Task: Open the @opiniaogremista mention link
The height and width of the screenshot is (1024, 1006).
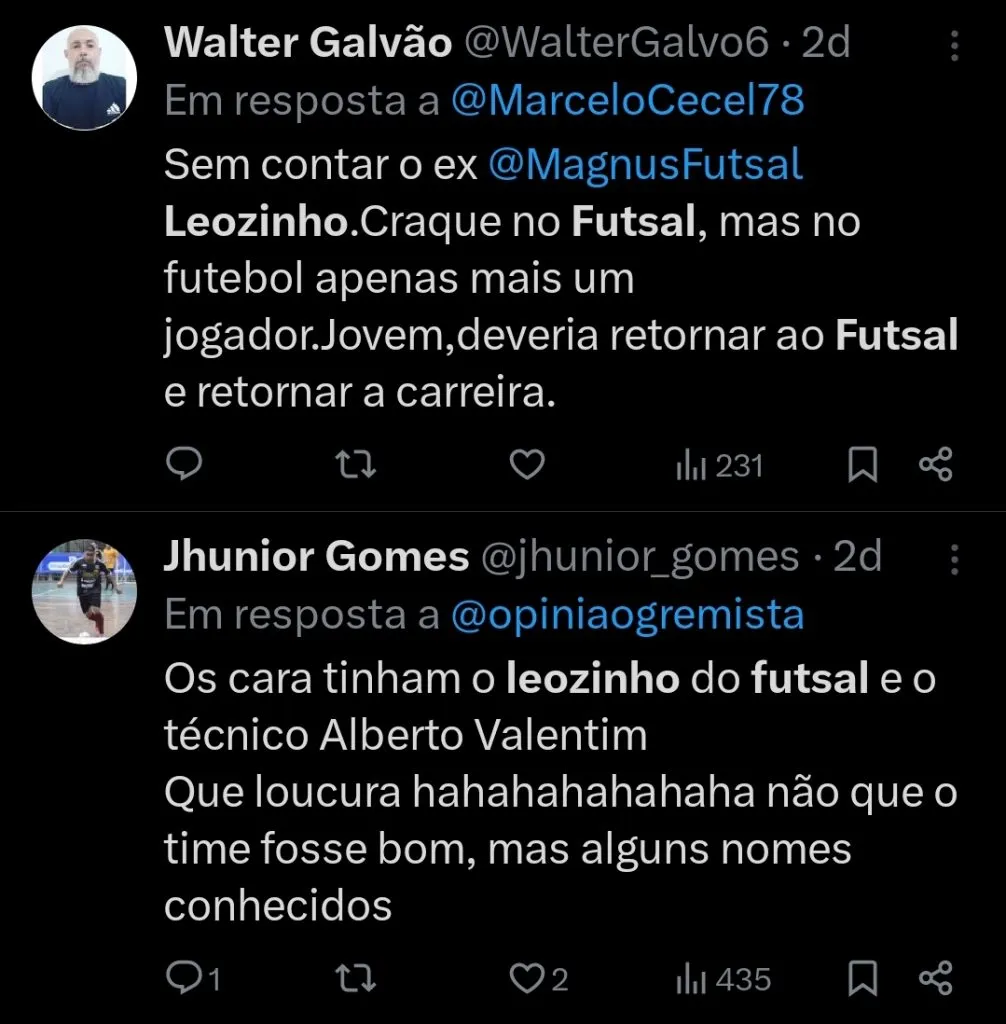Action: [627, 614]
